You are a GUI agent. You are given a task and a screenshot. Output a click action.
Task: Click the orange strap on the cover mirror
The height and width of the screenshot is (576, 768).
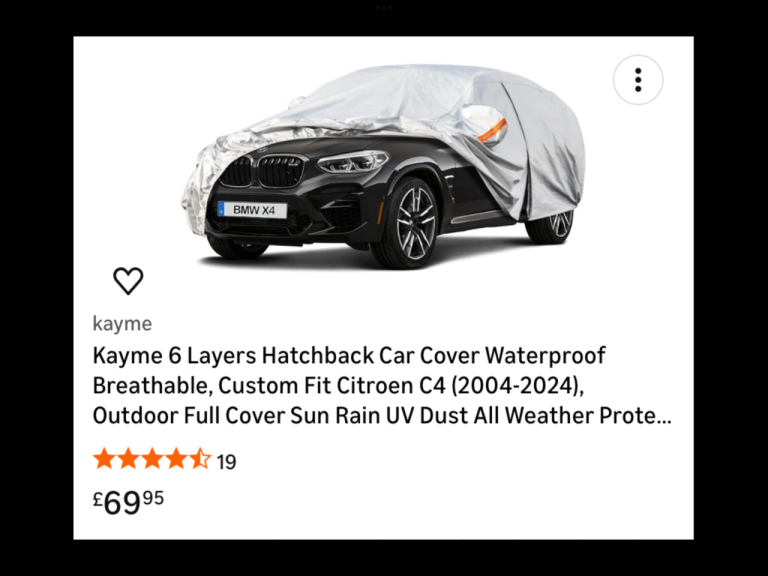pos(492,130)
